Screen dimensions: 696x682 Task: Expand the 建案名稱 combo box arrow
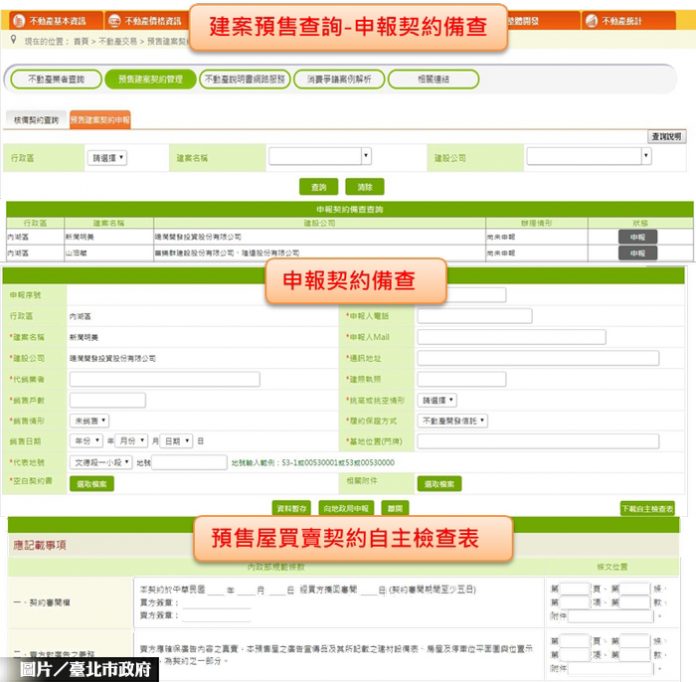tap(366, 156)
